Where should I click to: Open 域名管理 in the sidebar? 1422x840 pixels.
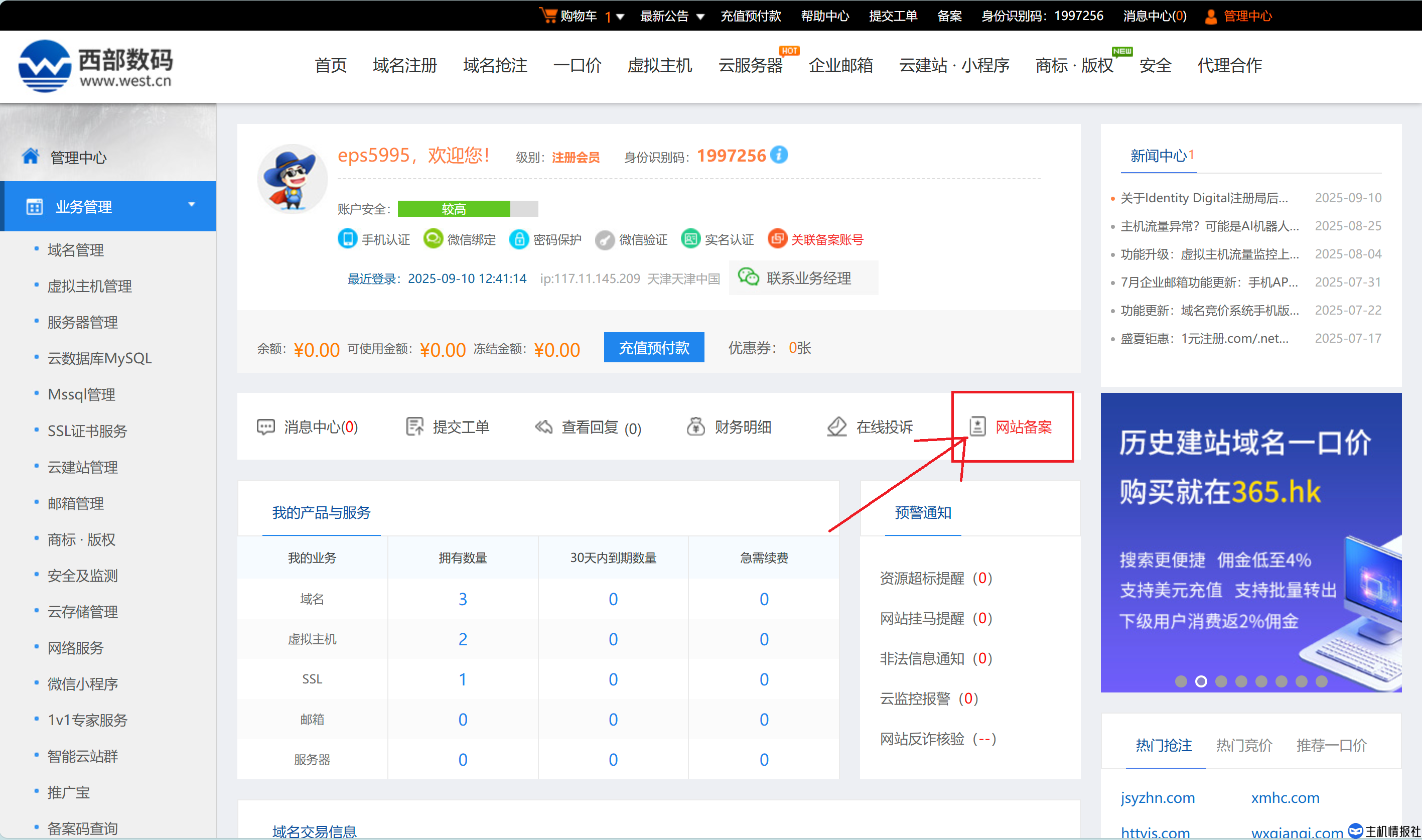pyautogui.click(x=76, y=249)
